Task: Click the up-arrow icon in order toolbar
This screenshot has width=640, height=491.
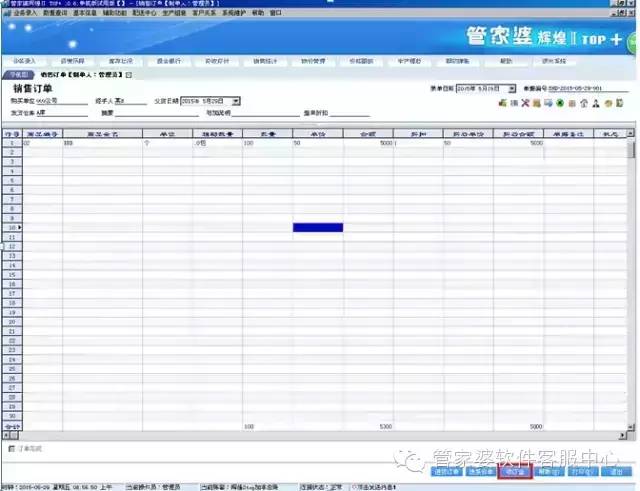Action: pyautogui.click(x=584, y=103)
